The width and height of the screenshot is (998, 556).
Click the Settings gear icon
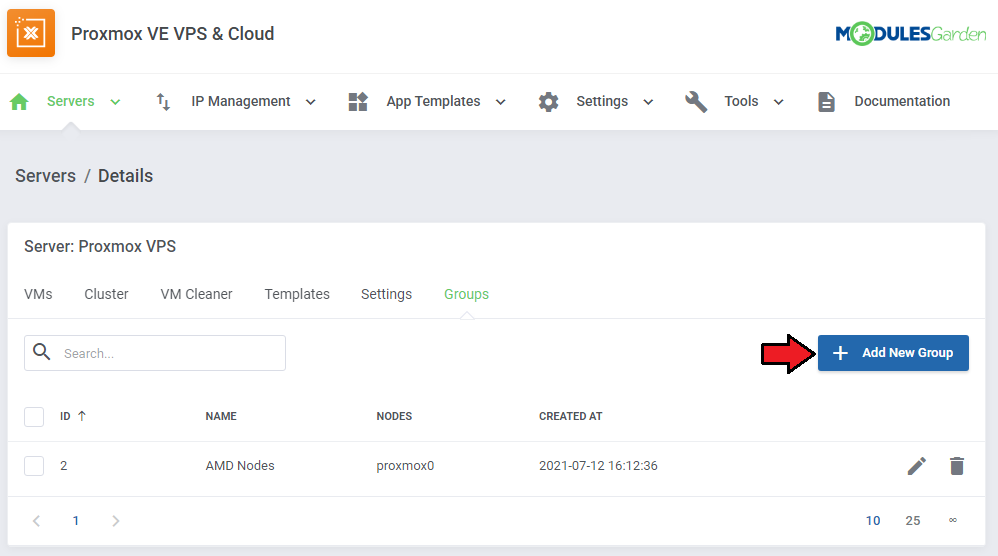pos(548,102)
